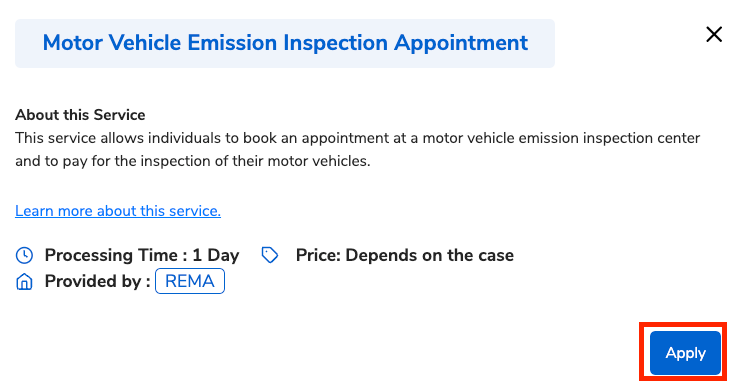Click the house icon beside Provided by
Viewport: 730px width, 382px height.
pos(24,281)
